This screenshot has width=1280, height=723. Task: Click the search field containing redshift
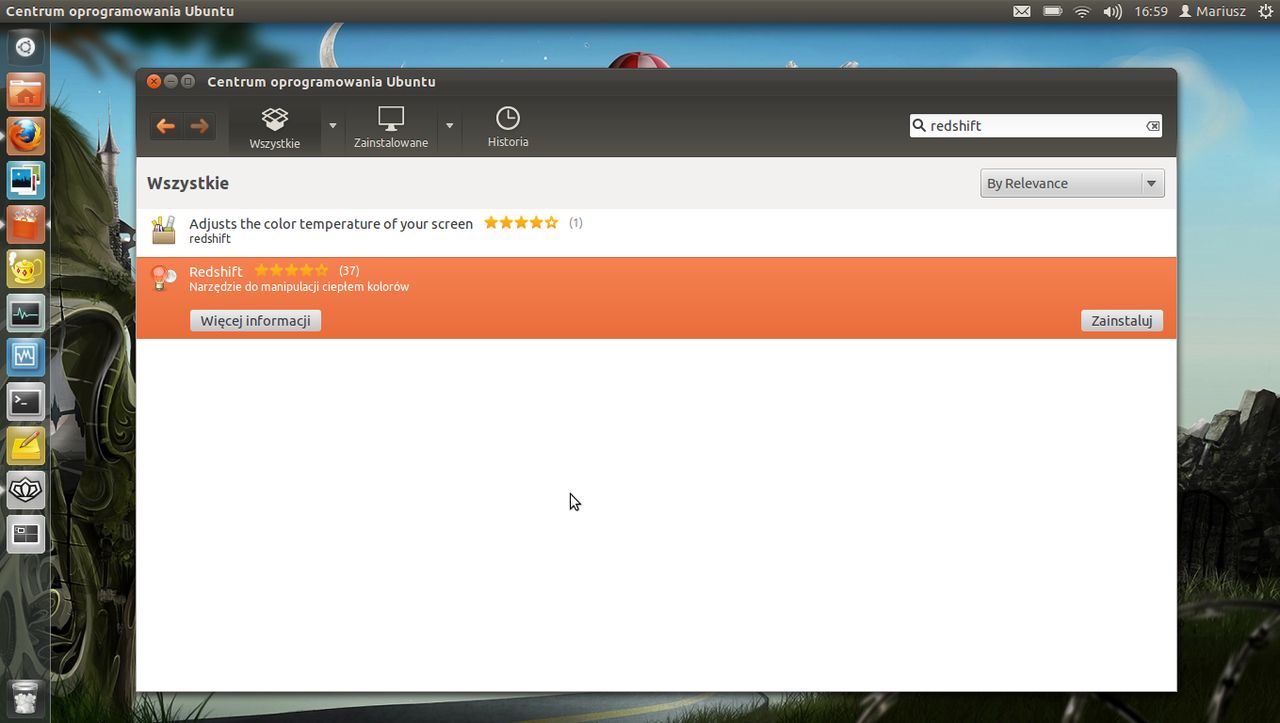click(x=1036, y=126)
